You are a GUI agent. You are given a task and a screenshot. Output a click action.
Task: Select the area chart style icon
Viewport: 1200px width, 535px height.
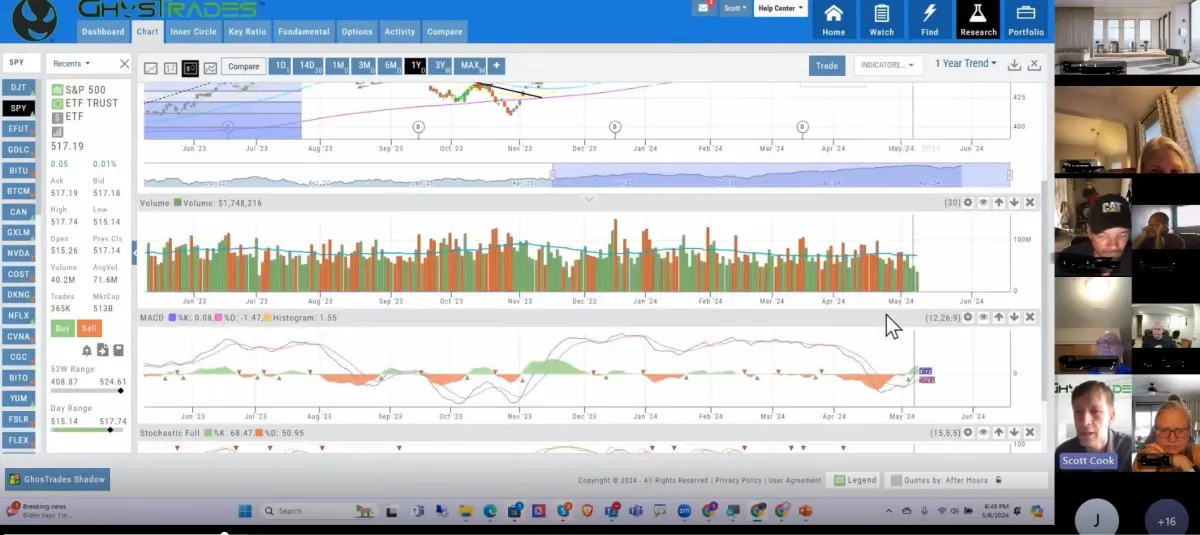click(210, 68)
